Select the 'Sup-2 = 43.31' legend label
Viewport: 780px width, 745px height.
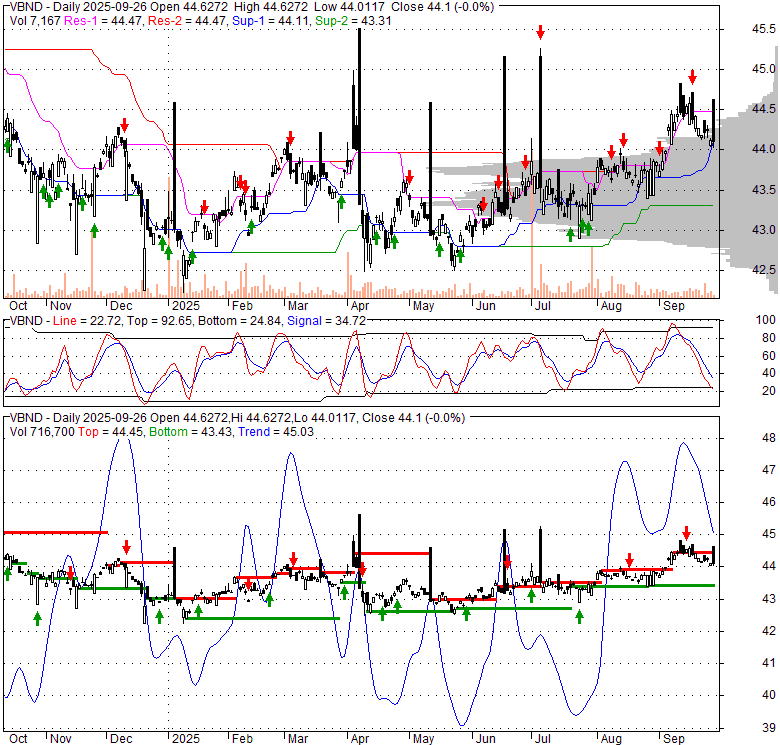click(x=353, y=21)
